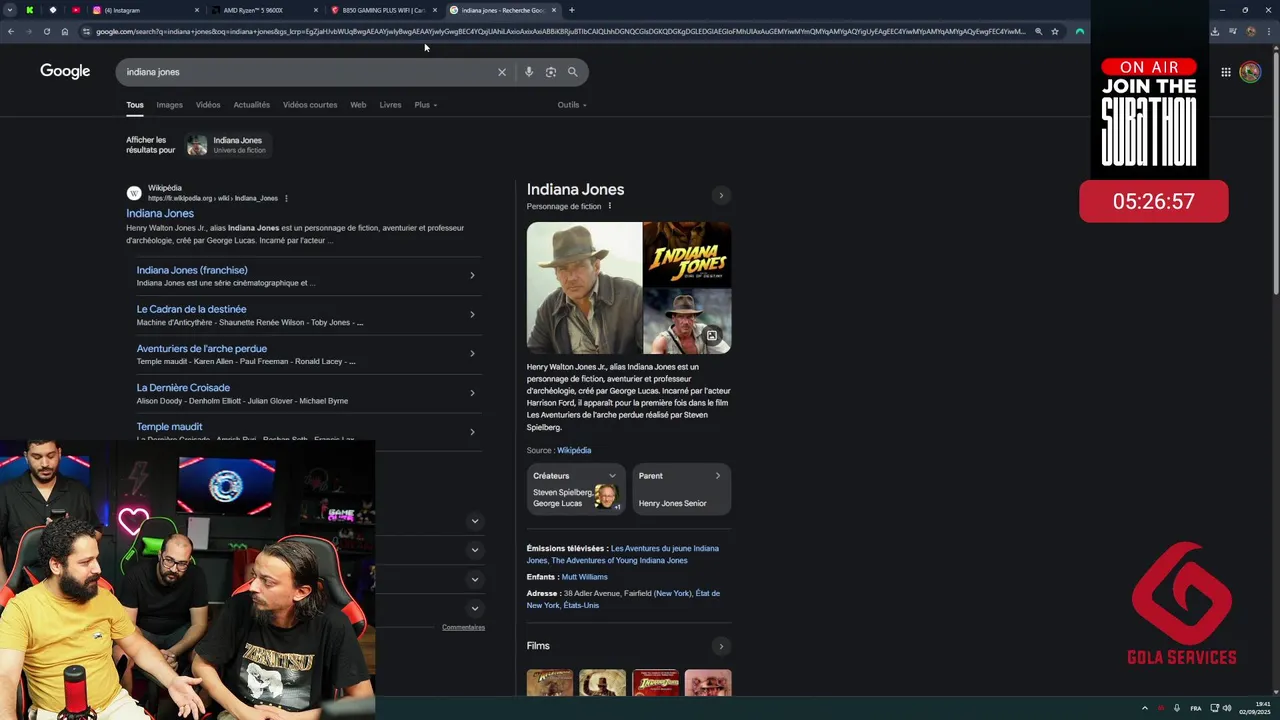Close the Instagram tab
This screenshot has width=1280, height=720.
[x=196, y=10]
